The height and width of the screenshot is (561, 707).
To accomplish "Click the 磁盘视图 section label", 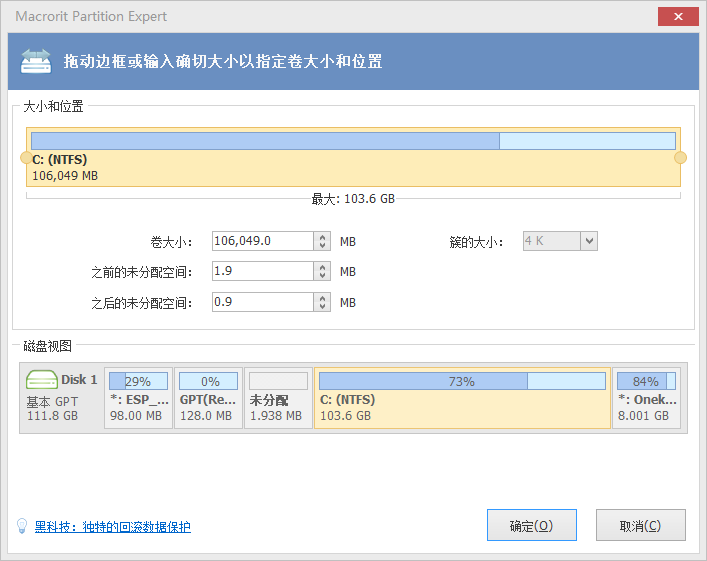I will pyautogui.click(x=47, y=346).
